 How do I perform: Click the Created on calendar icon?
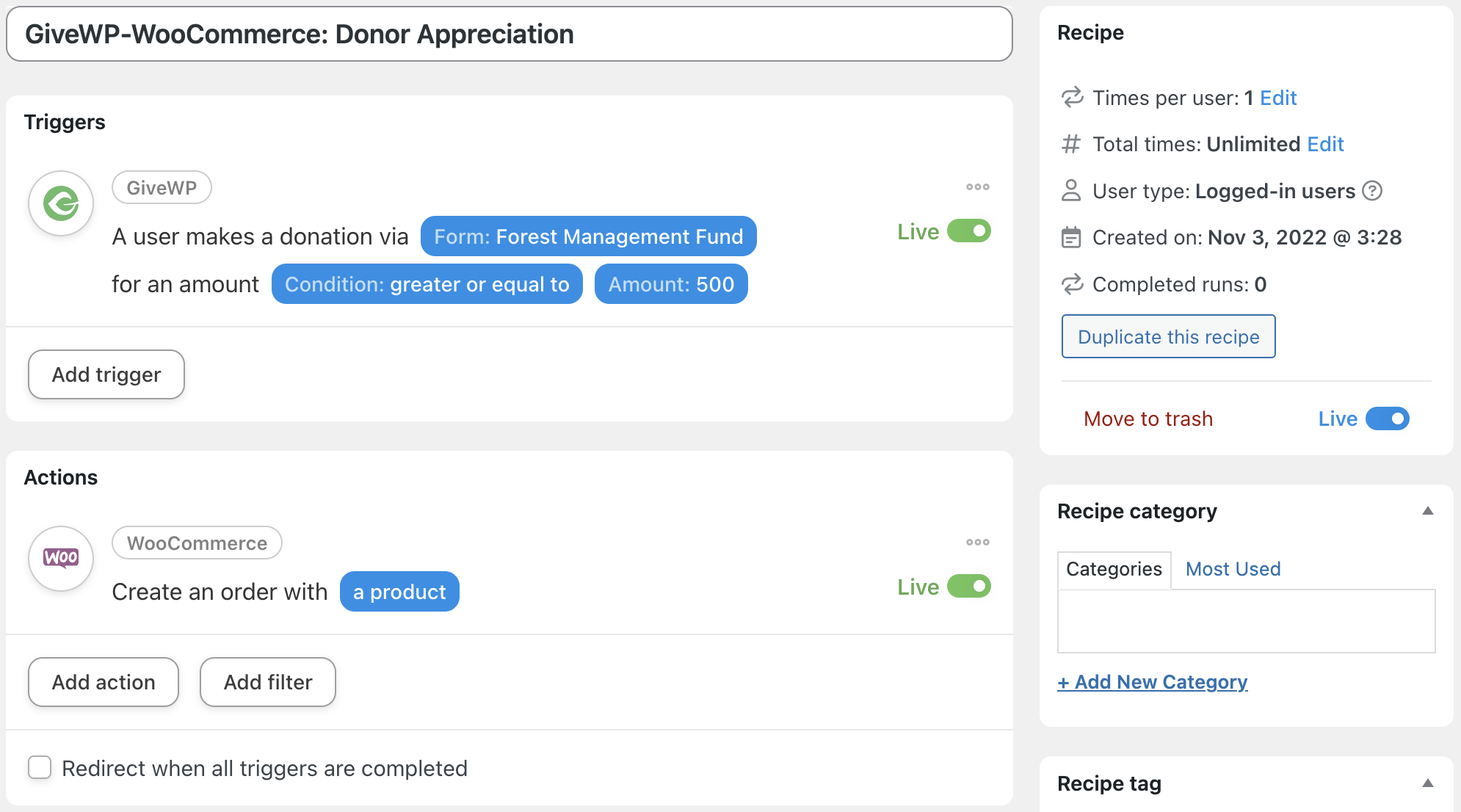1072,237
